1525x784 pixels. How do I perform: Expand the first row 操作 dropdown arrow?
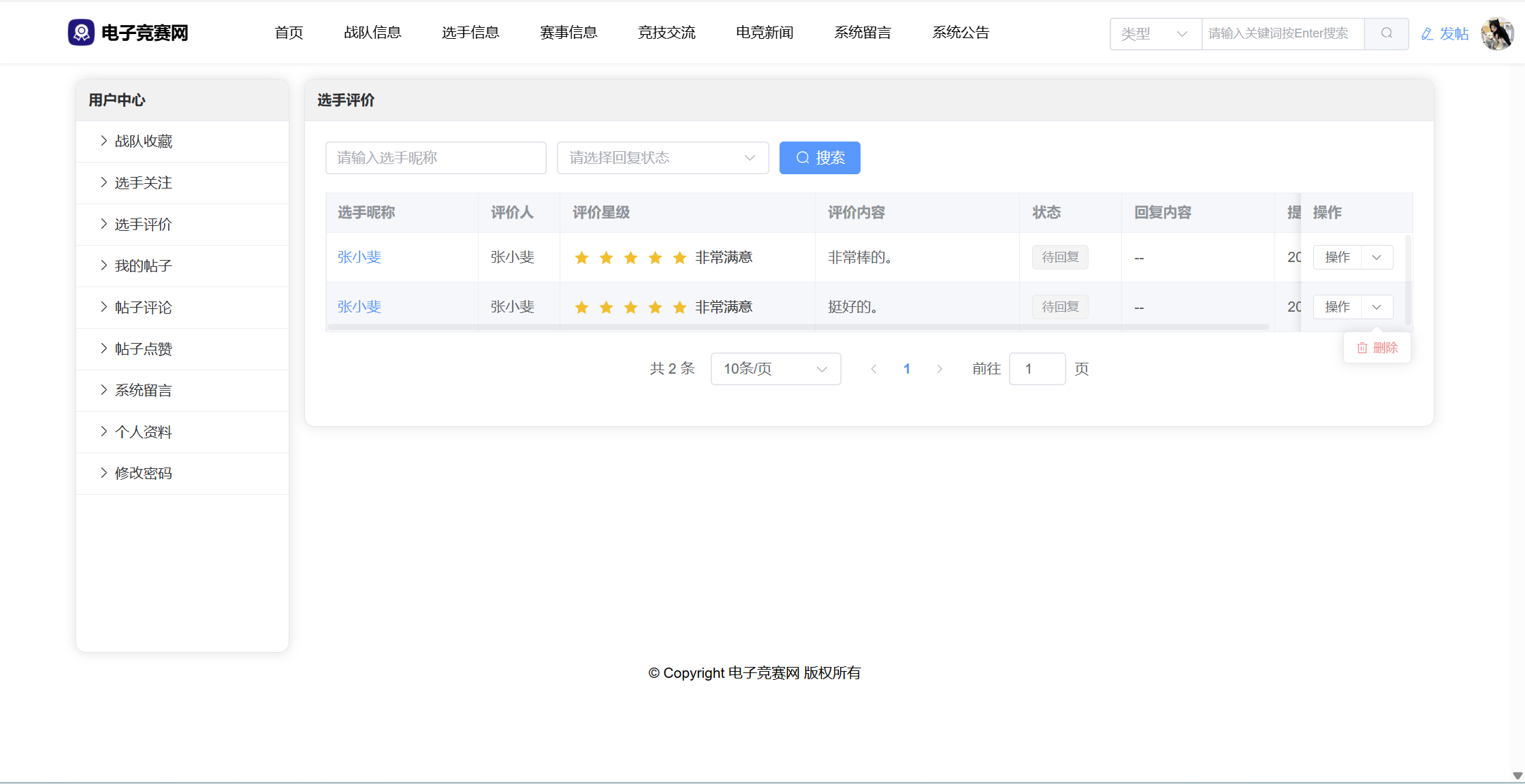[x=1377, y=258]
